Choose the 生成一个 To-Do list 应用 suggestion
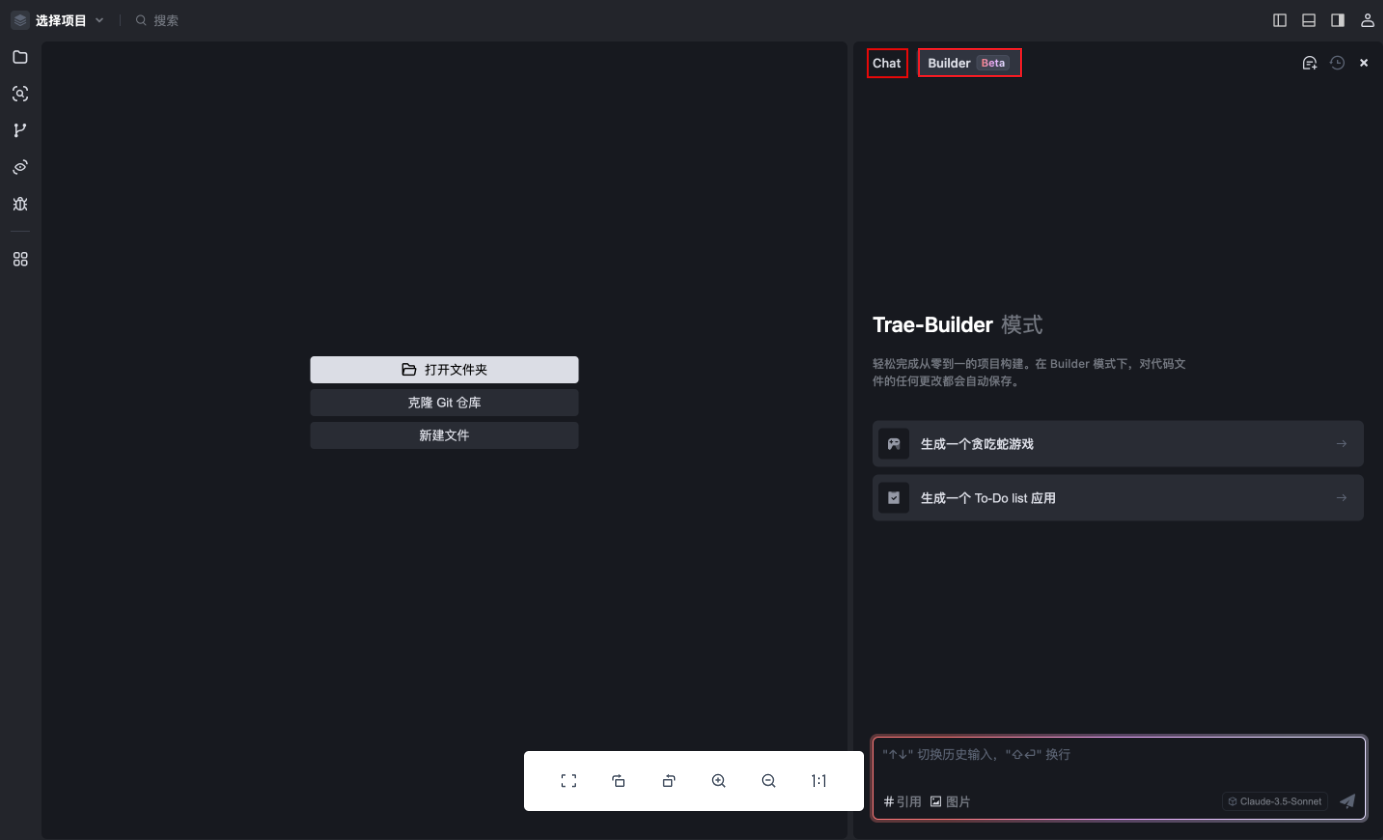 pos(1118,498)
